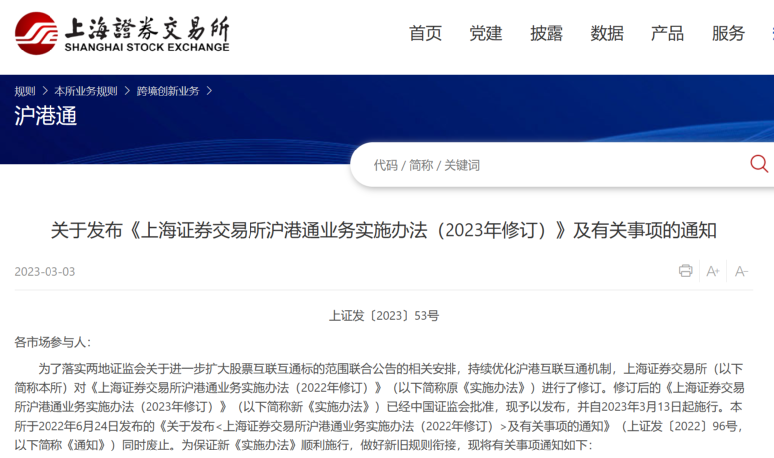Click the chevron after 规则 in breadcrumb
This screenshot has width=774, height=458.
45,91
